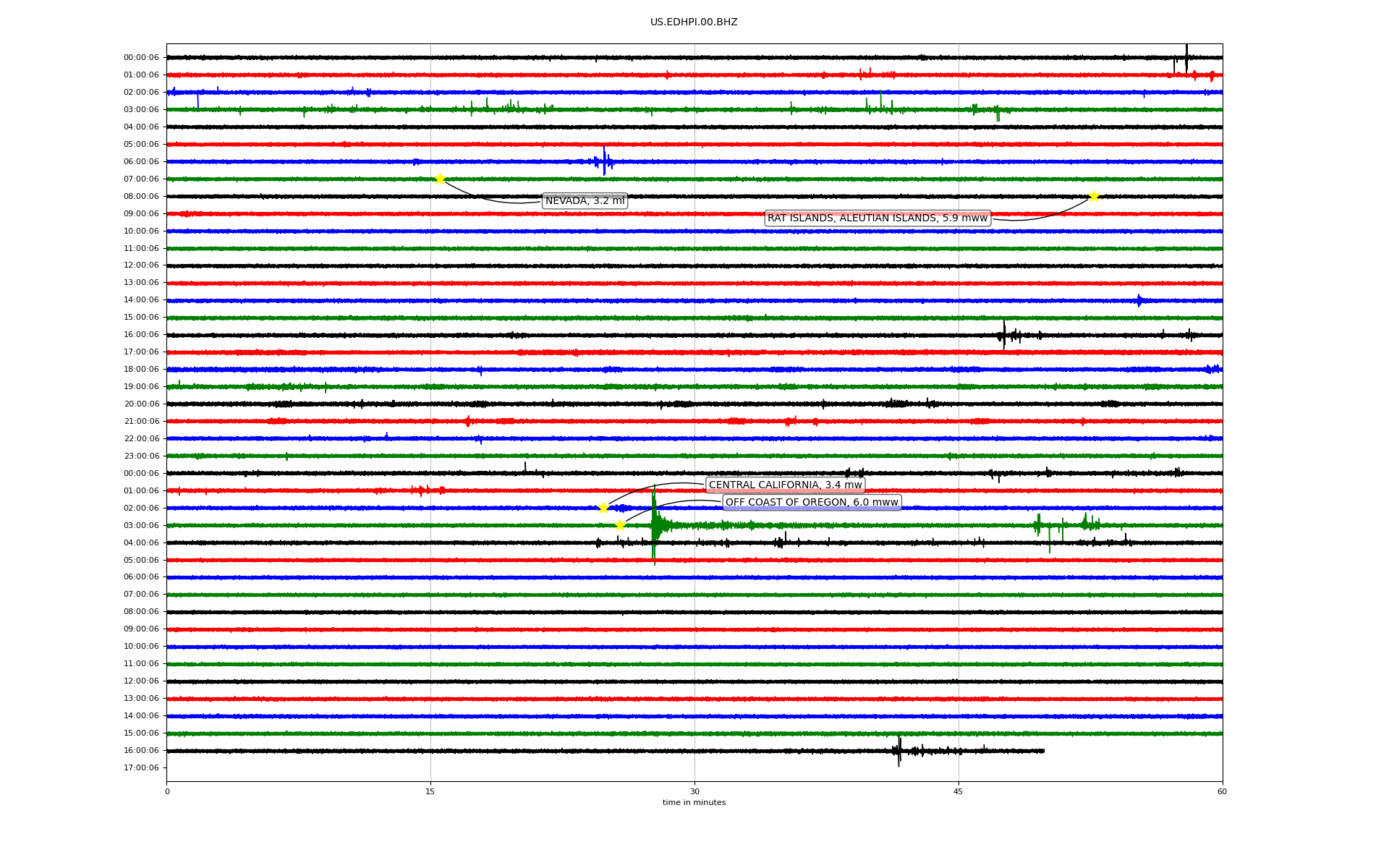Click the Off Coast of Oregon star marker
This screenshot has width=1389, height=868.
coord(620,525)
